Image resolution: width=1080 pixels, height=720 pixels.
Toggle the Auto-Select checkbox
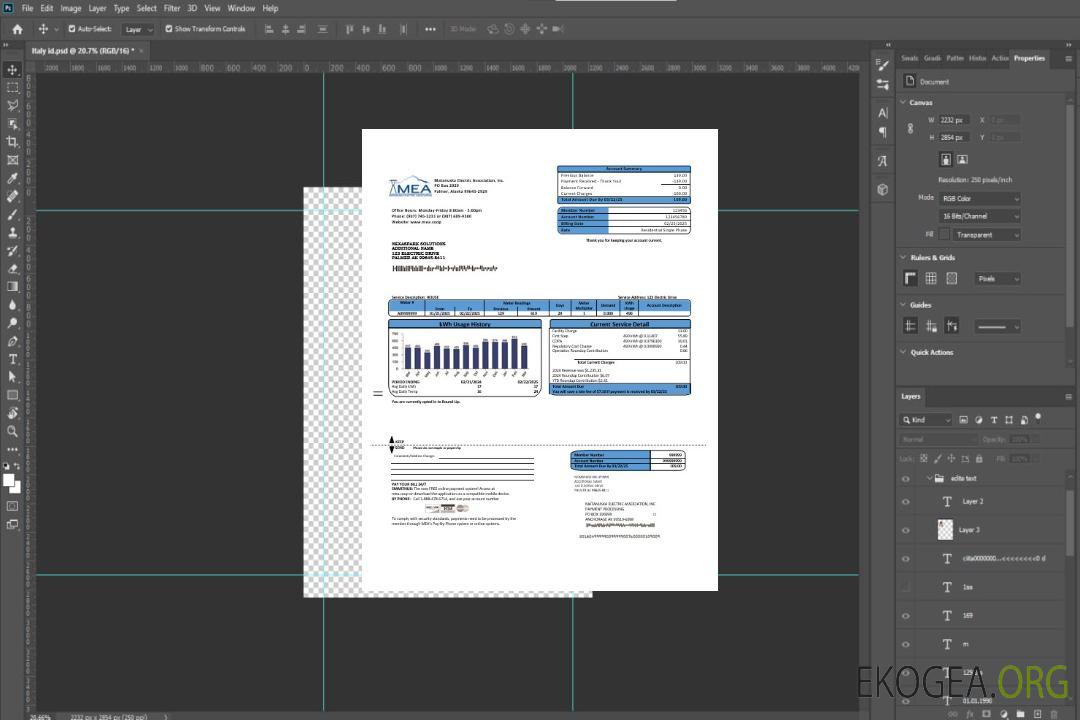point(71,29)
